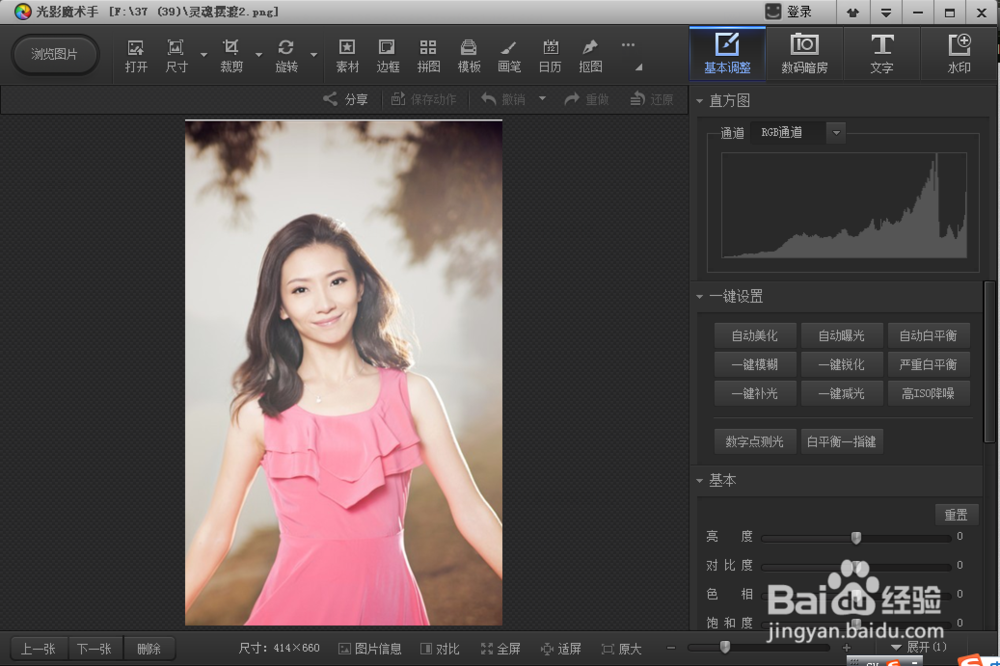Screen dimensions: 1000x666
Task: Apply 自动曝光 auto exposure
Action: pyautogui.click(x=841, y=336)
